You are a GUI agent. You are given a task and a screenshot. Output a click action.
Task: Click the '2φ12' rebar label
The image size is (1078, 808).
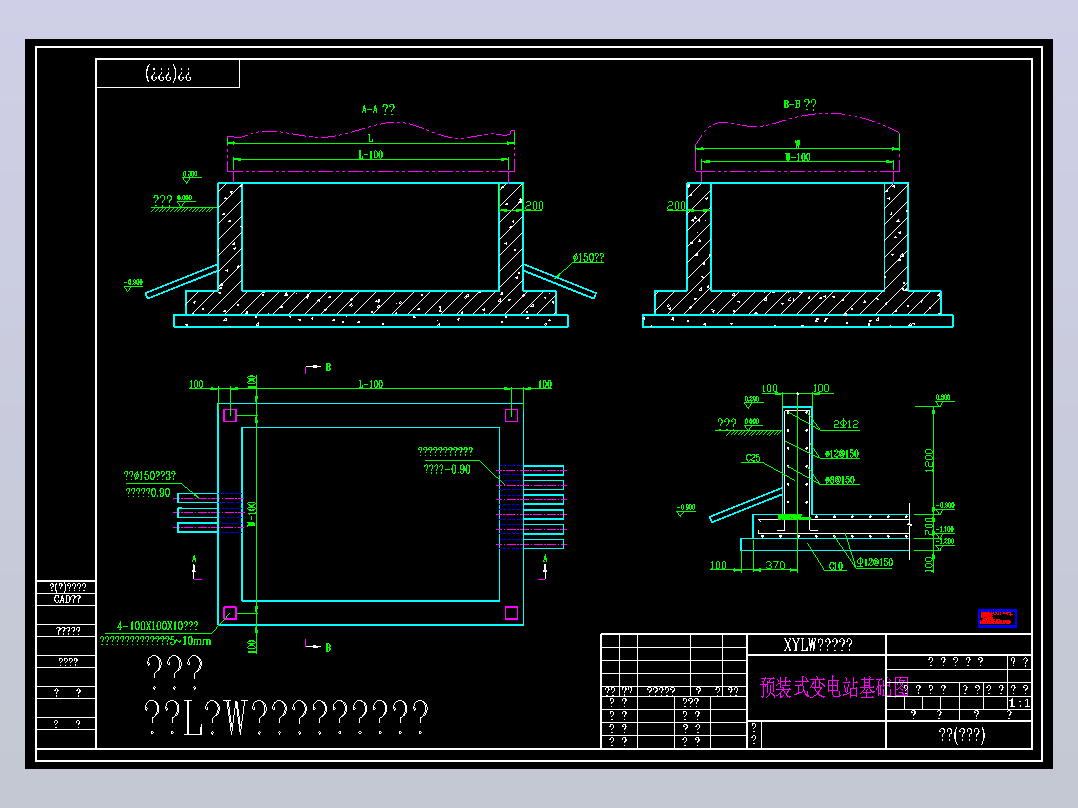(x=846, y=424)
